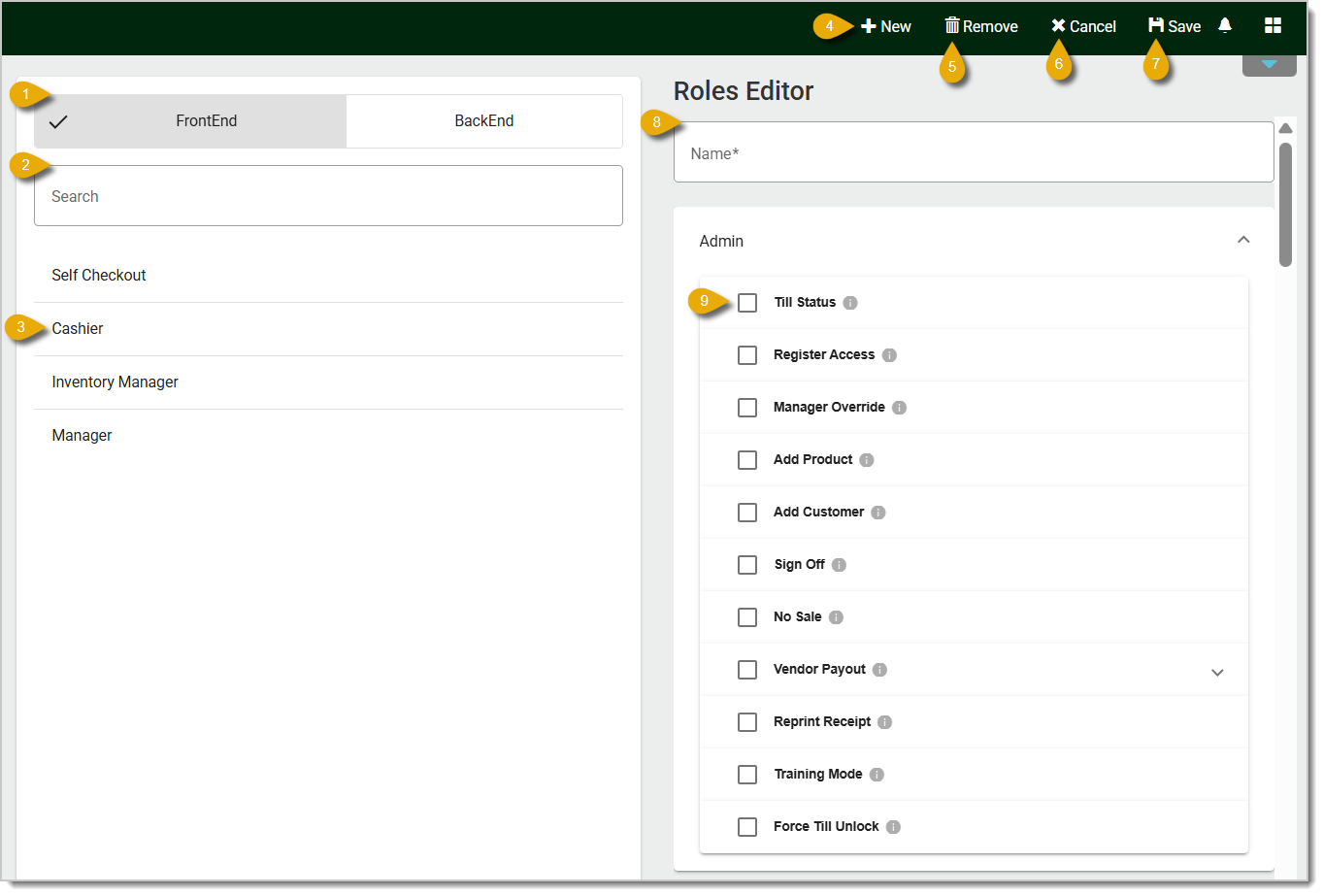Viewport: 1323px width, 896px height.
Task: Collapse the Admin section chevron
Action: tap(1243, 240)
